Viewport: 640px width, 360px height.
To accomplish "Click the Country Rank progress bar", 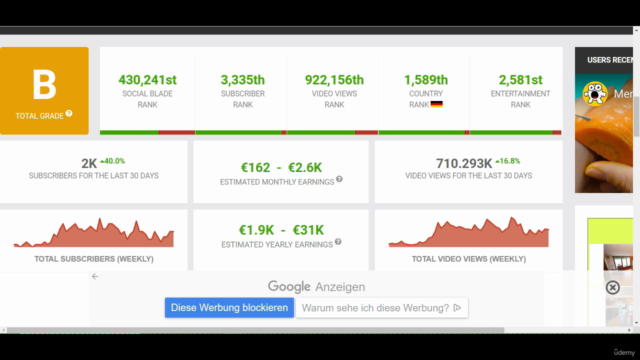I will click(x=424, y=133).
